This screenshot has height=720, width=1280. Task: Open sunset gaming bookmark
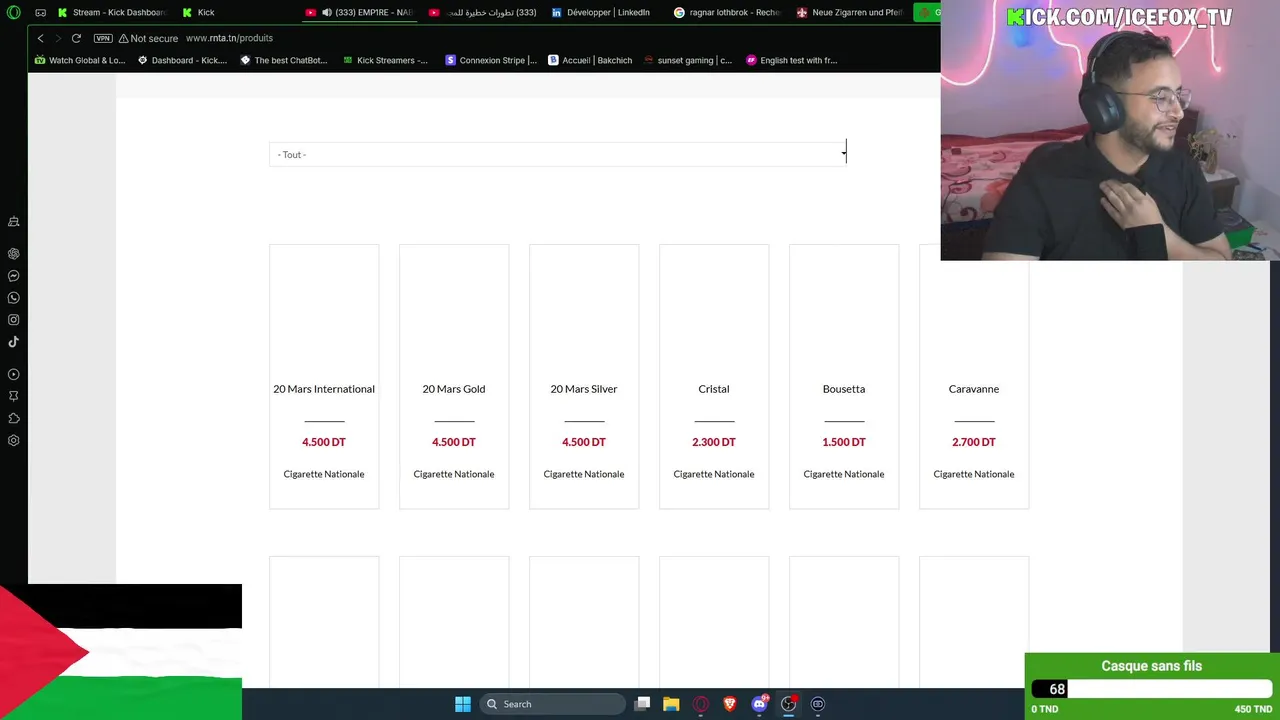tap(688, 60)
